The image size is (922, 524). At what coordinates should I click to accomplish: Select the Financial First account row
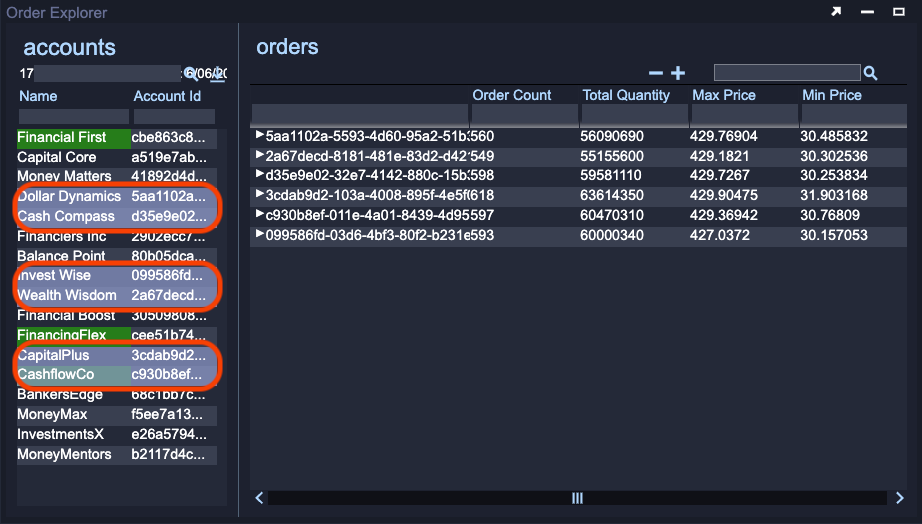tap(62, 137)
